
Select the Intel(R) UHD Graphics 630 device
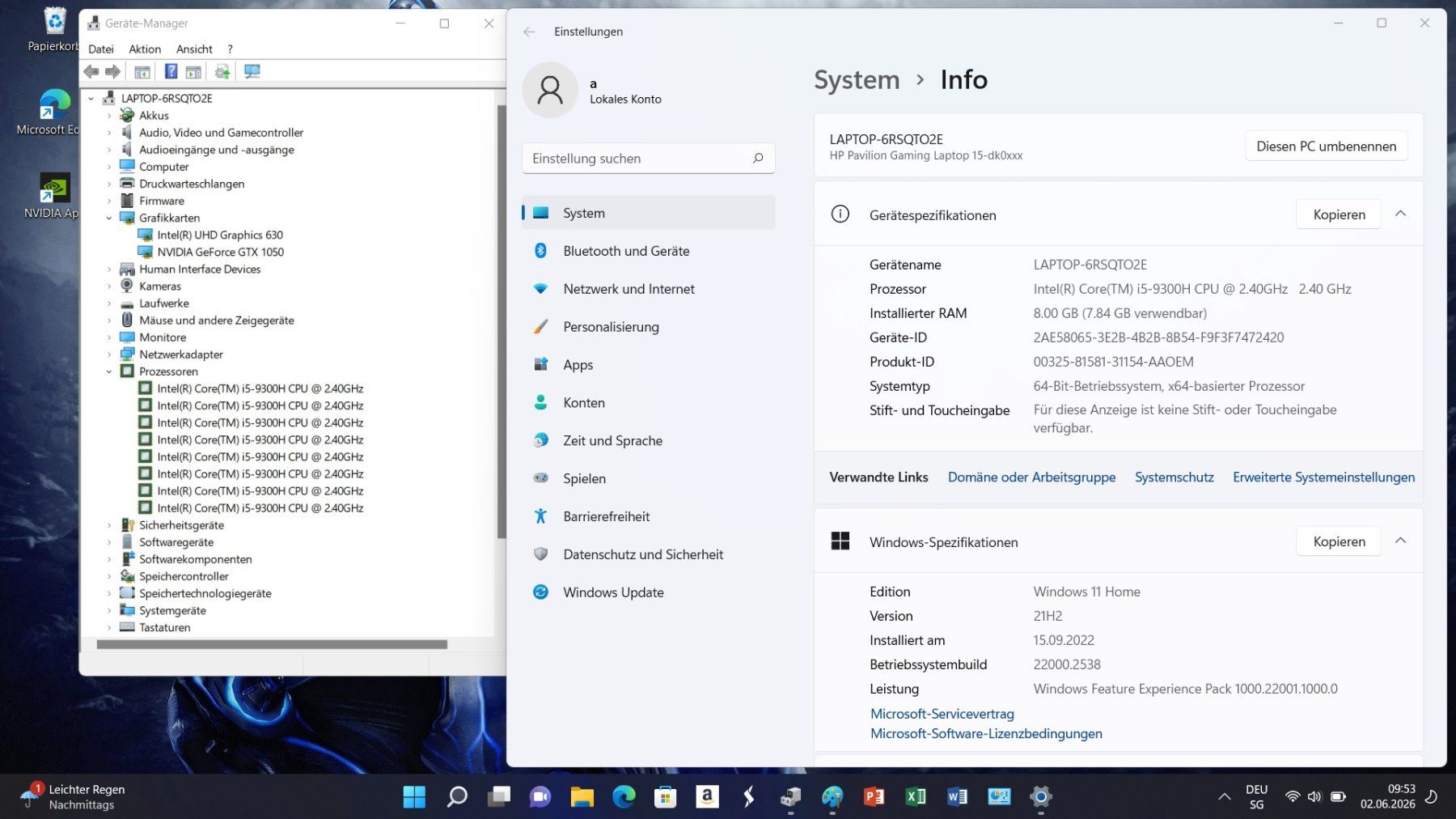[220, 235]
